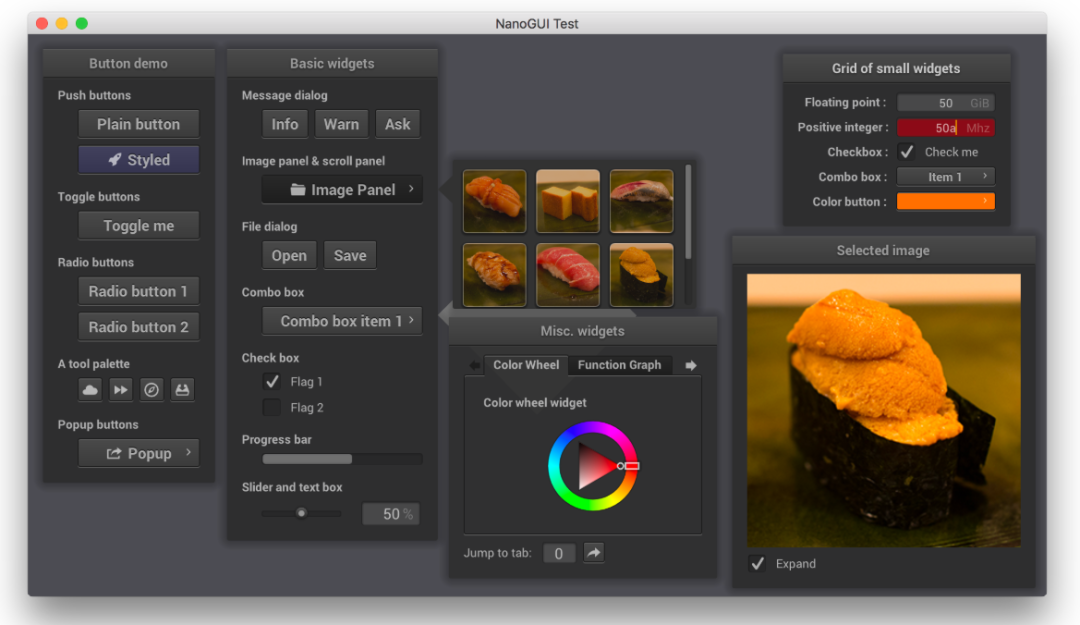Click the Ask message button

point(397,125)
